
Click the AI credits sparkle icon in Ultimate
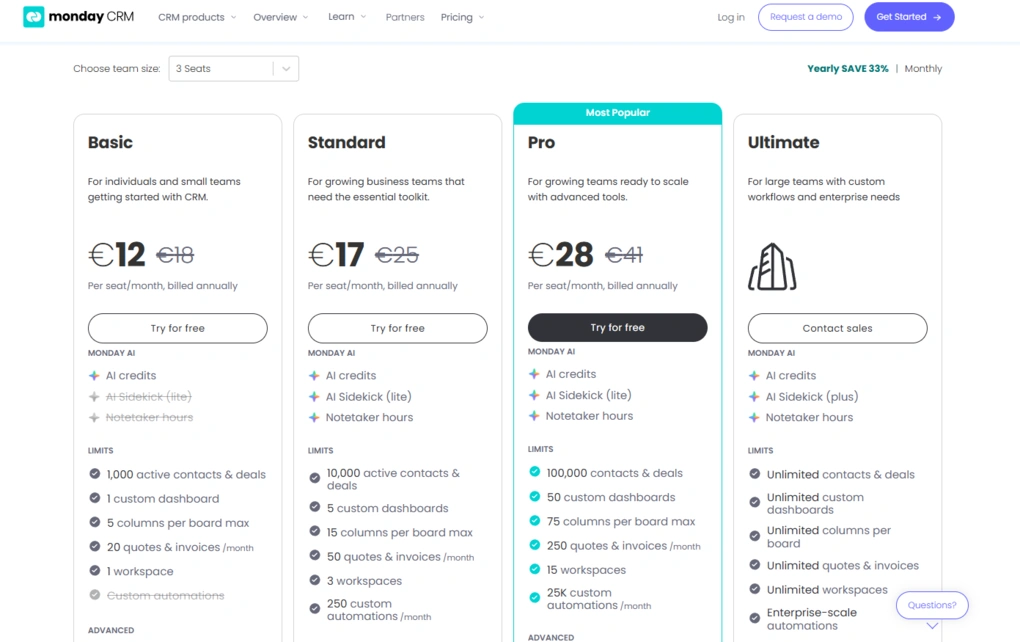(x=754, y=375)
